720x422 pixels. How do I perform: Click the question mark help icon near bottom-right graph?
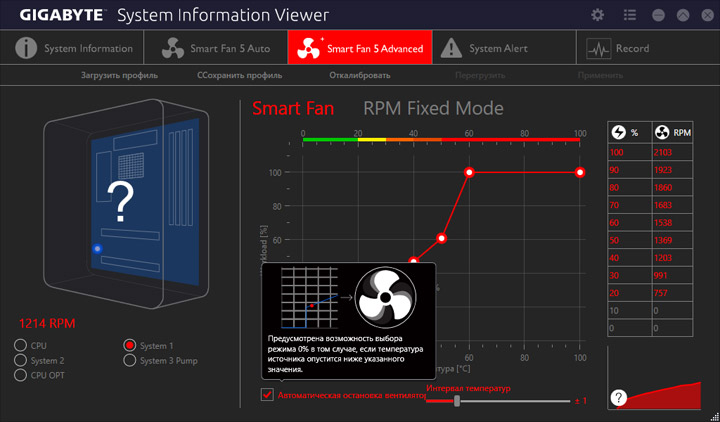click(619, 397)
